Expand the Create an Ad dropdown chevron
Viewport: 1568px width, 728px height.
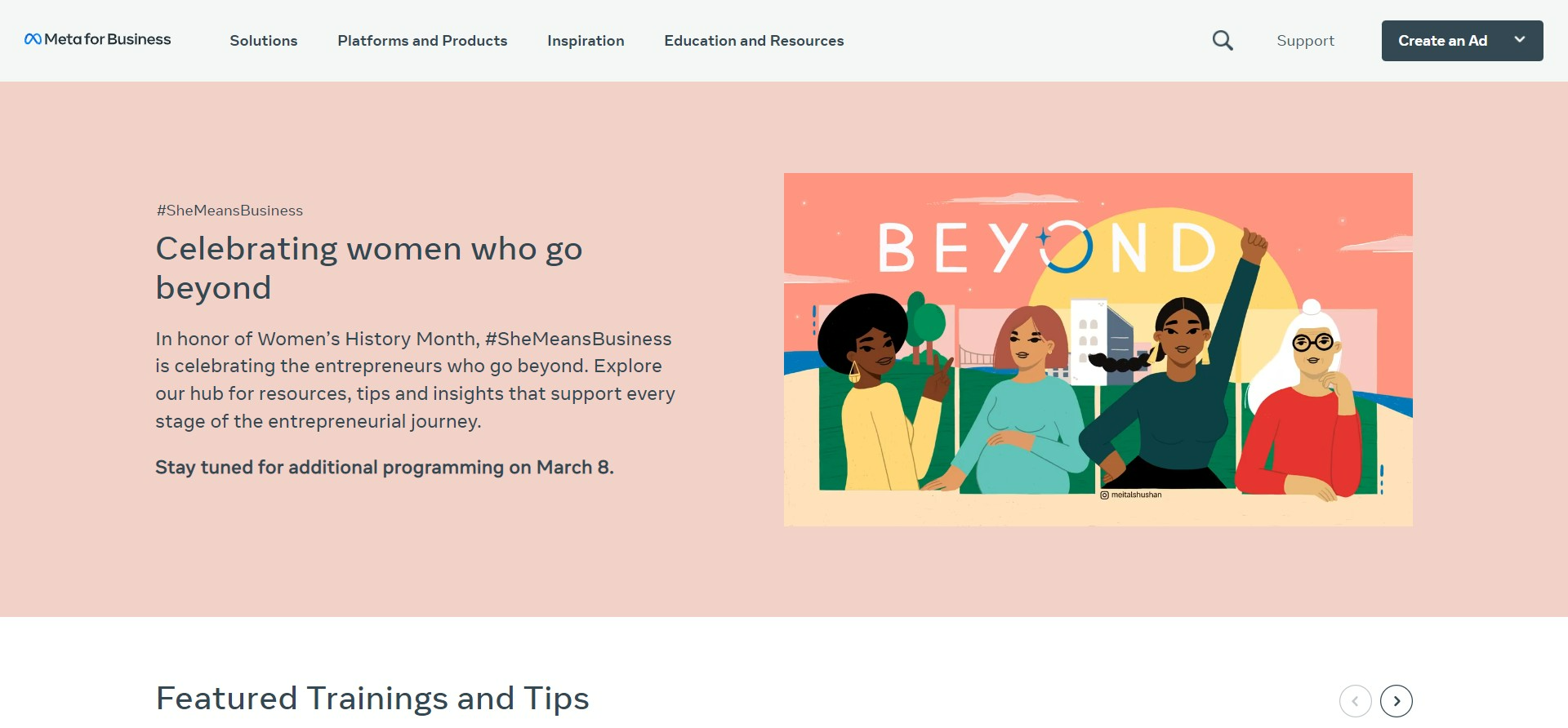[1519, 39]
